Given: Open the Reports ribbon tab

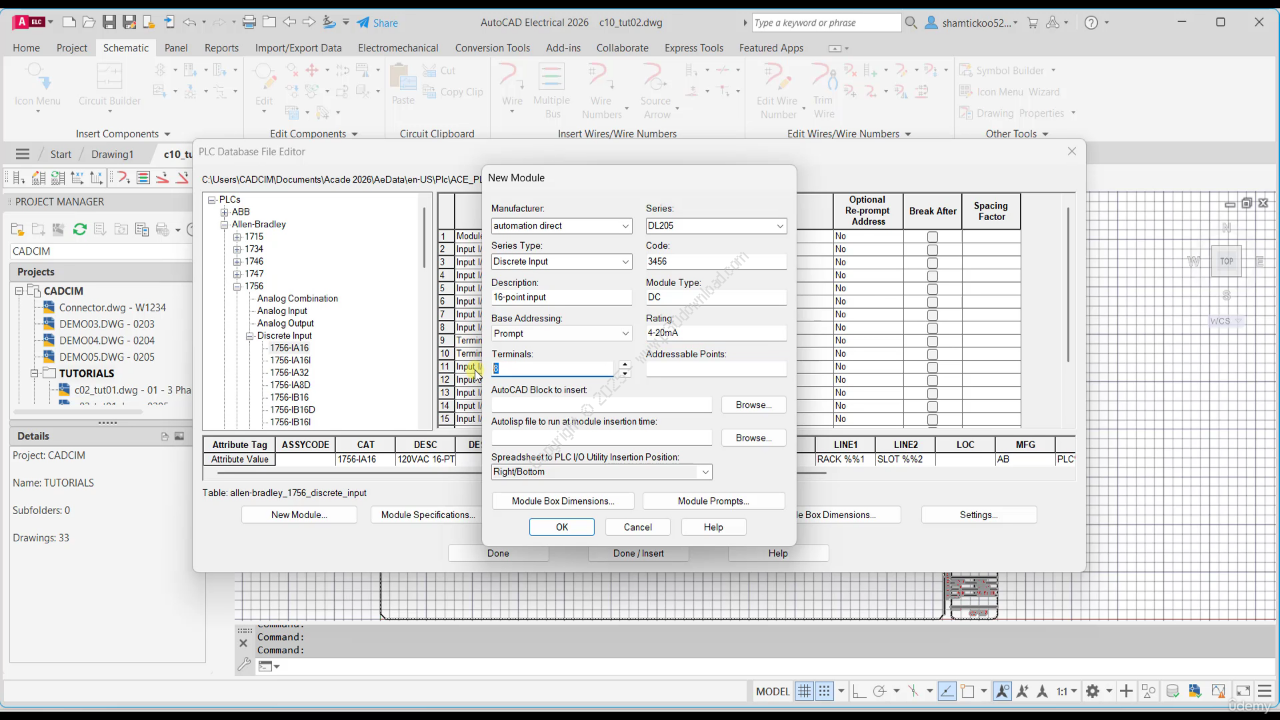Looking at the screenshot, I should [x=221, y=47].
